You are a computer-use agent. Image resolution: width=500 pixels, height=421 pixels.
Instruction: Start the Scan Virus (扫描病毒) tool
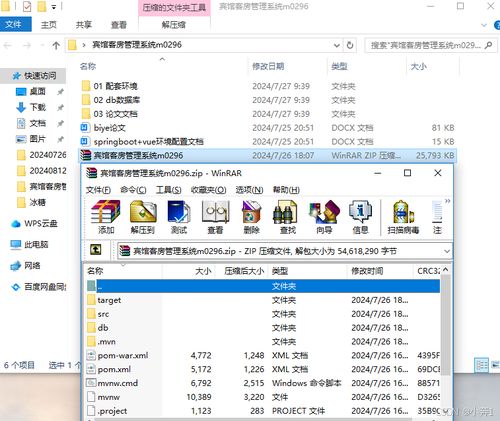pos(403,217)
